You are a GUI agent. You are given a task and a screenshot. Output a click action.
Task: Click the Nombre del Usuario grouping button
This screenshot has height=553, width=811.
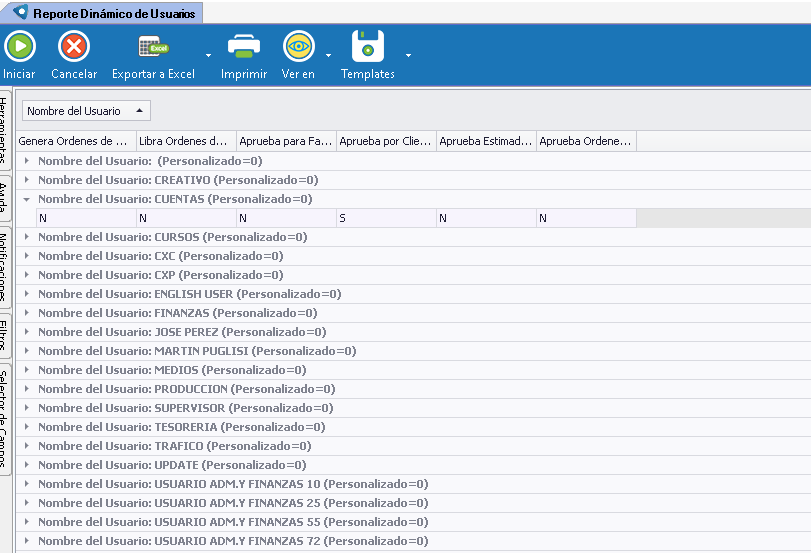click(x=86, y=111)
